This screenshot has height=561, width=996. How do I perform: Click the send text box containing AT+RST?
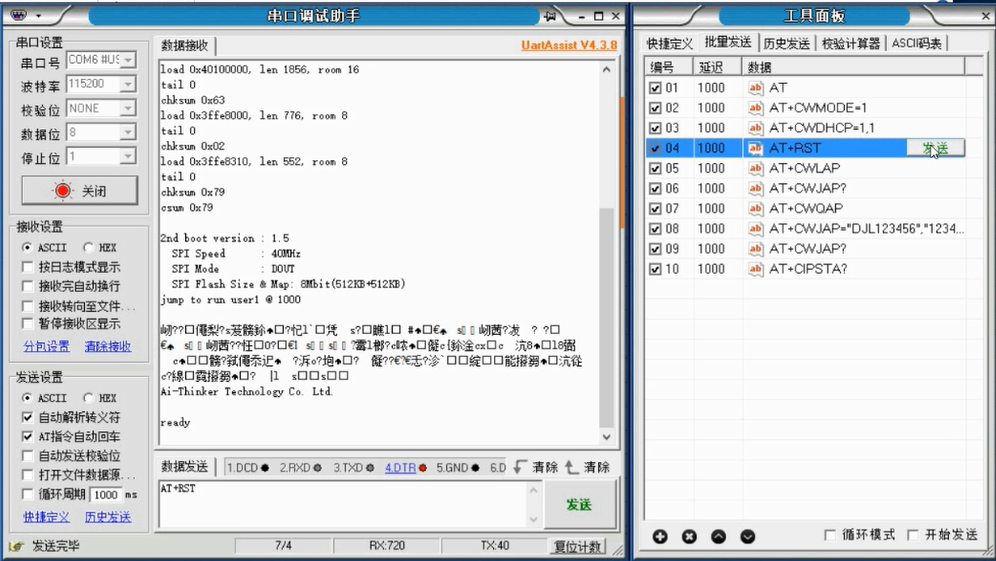tap(343, 504)
